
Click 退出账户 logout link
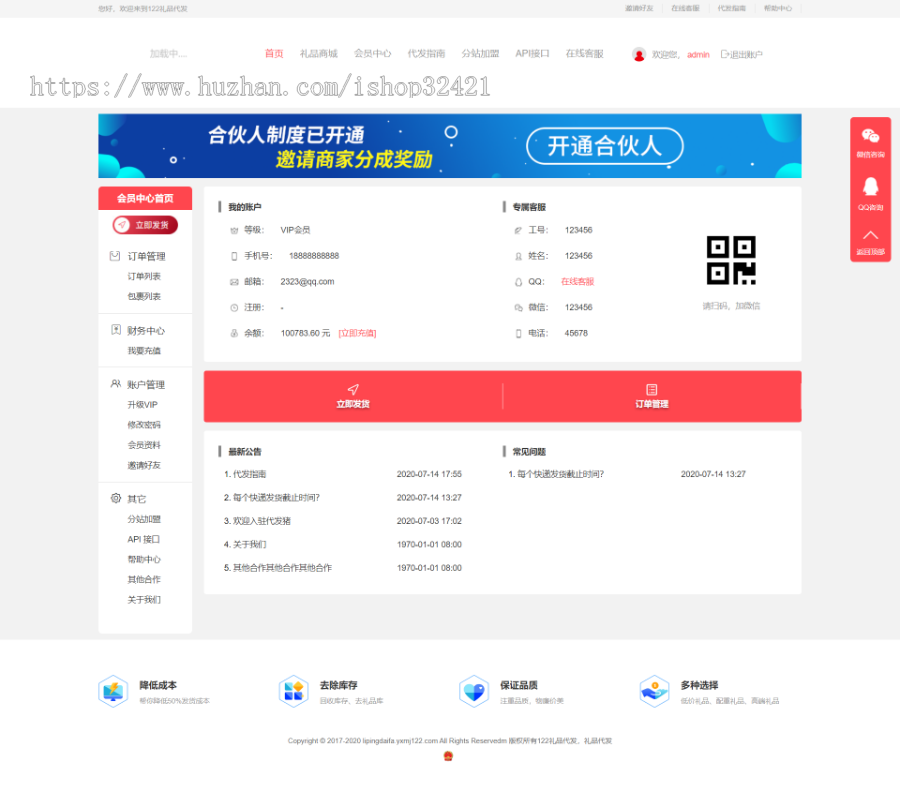[746, 55]
